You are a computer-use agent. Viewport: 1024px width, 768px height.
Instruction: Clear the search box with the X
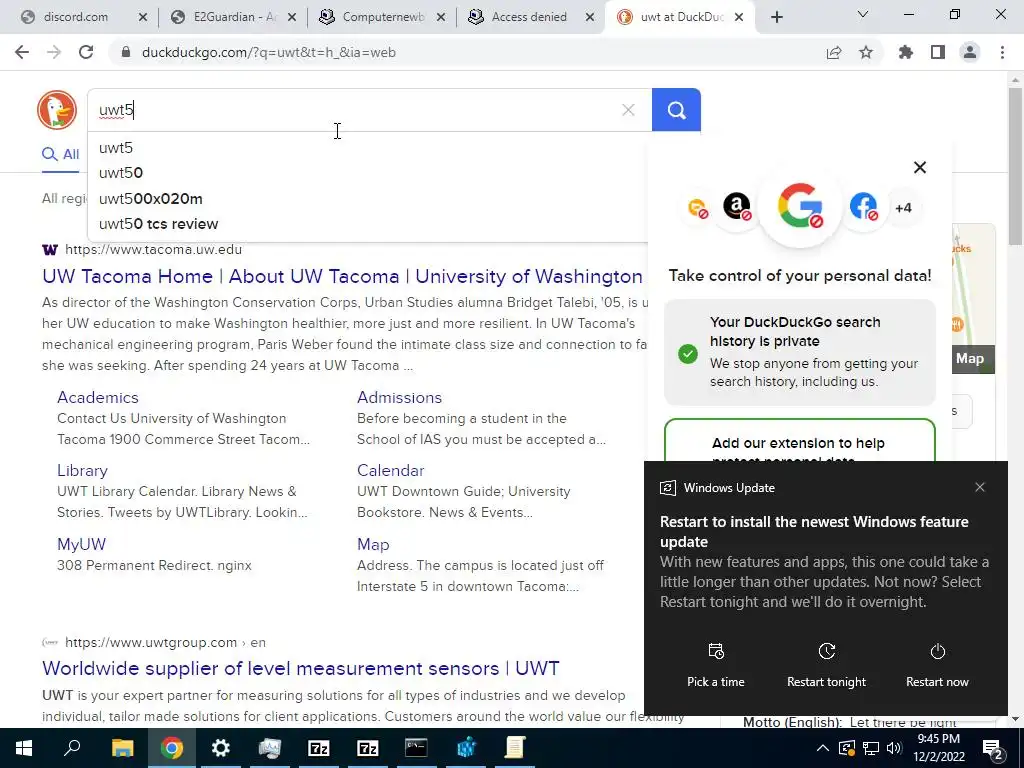pos(628,110)
